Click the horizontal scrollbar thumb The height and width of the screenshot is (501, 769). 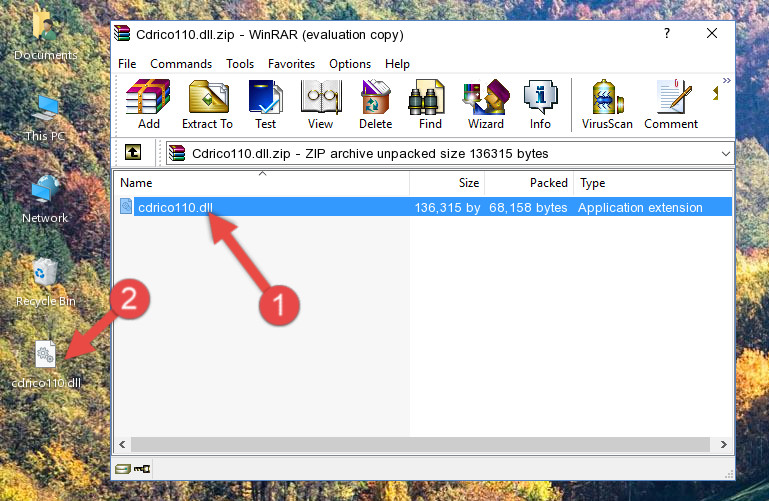420,445
